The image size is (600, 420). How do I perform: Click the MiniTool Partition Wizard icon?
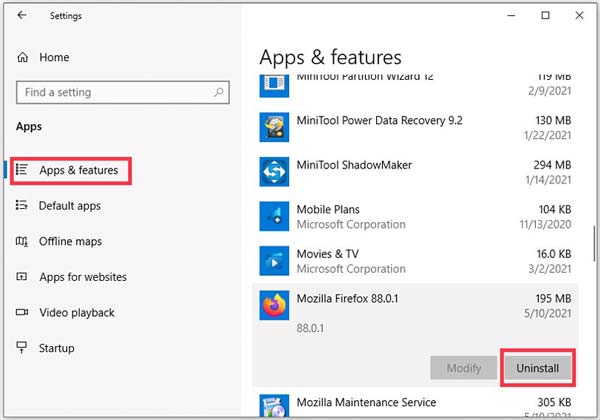273,84
